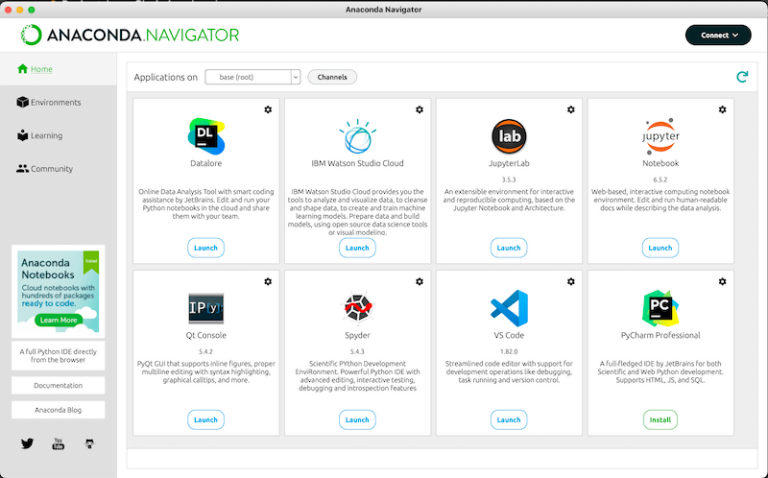Open settings gear on PyCharm Professional tile
Viewport: 768px width, 478px height.
click(x=722, y=282)
